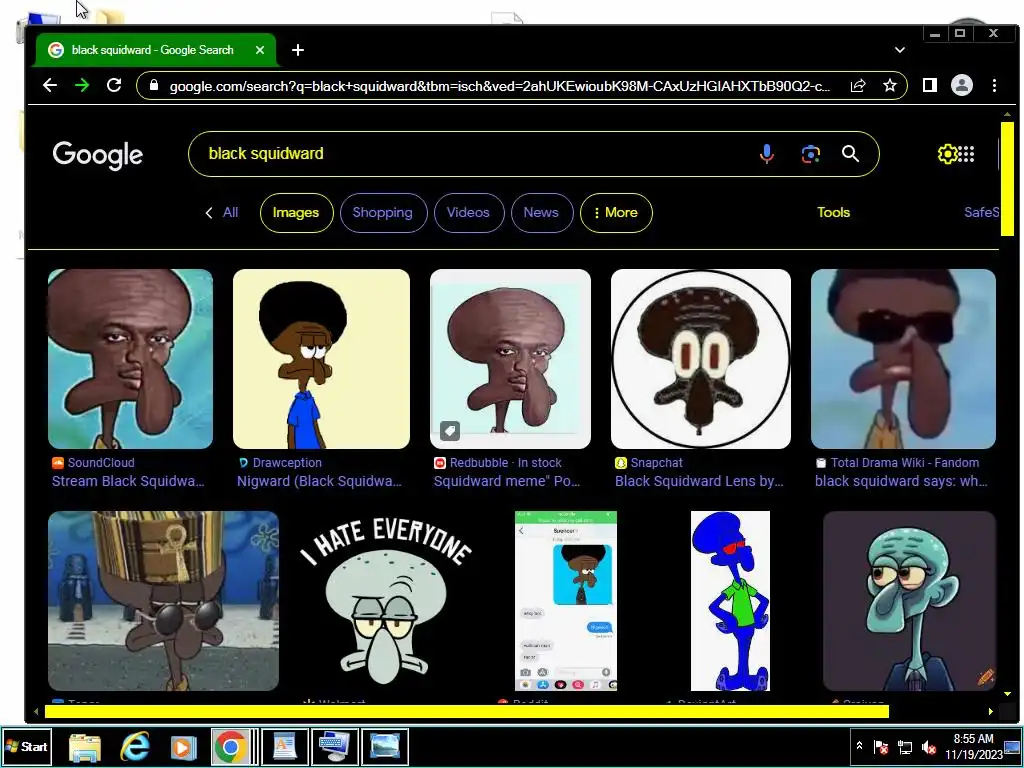Viewport: 1024px width, 768px height.
Task: Click the Redbubble In stock label
Action: pyautogui.click(x=498, y=462)
